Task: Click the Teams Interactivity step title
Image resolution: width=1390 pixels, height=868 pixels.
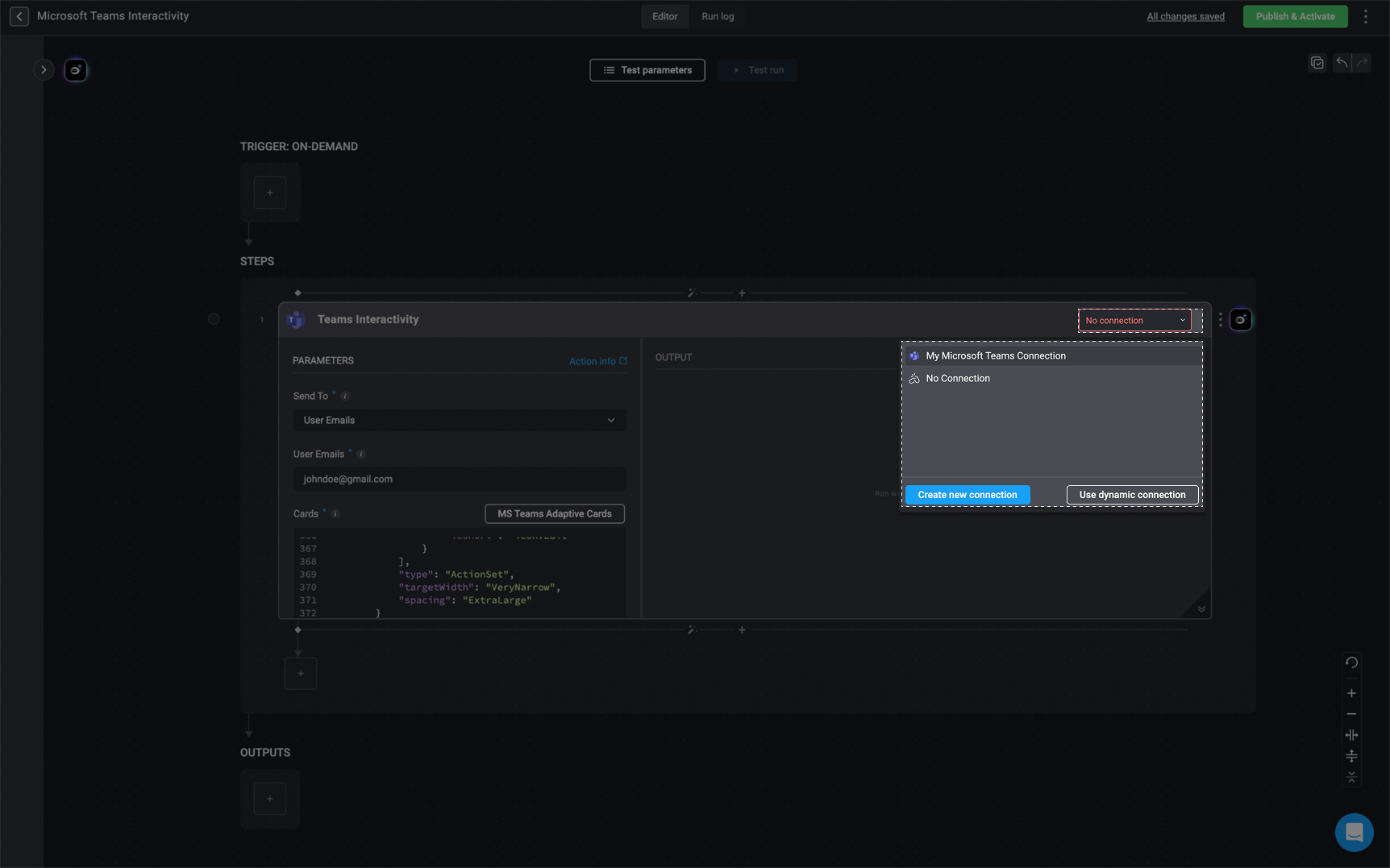Action: 368,319
